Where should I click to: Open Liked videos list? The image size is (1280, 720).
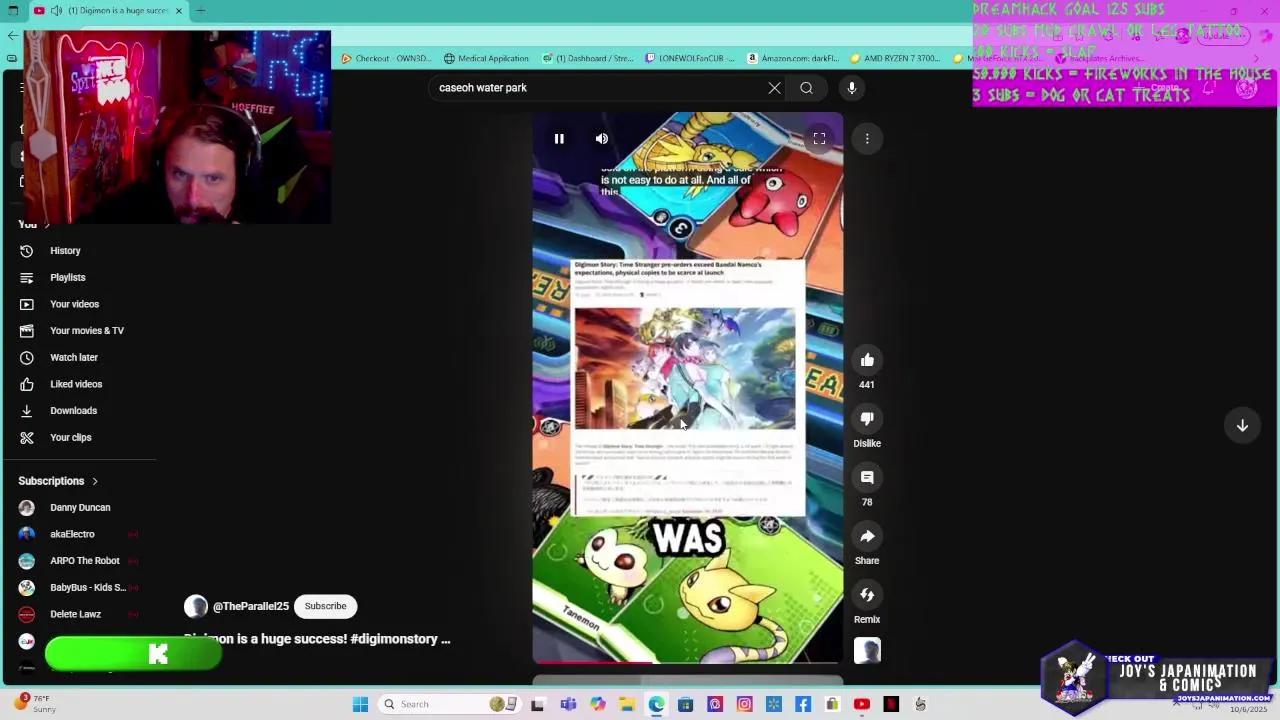76,384
